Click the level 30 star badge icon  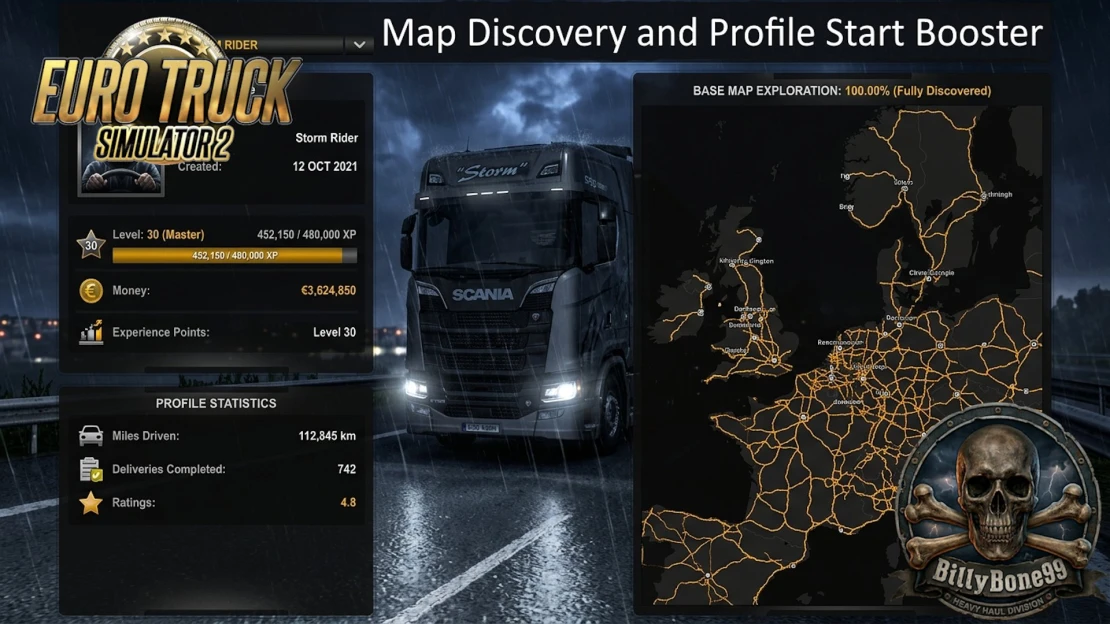tap(91, 245)
